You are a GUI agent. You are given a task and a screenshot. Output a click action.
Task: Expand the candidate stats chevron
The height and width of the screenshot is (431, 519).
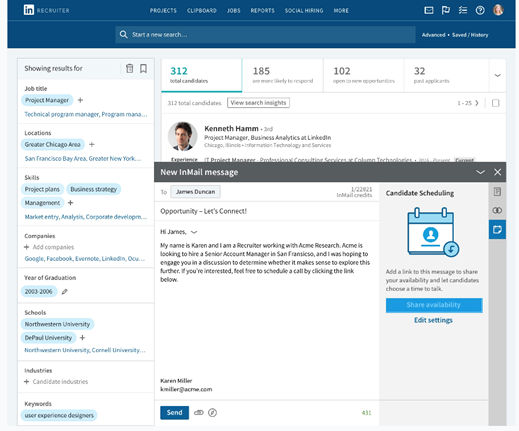(497, 75)
